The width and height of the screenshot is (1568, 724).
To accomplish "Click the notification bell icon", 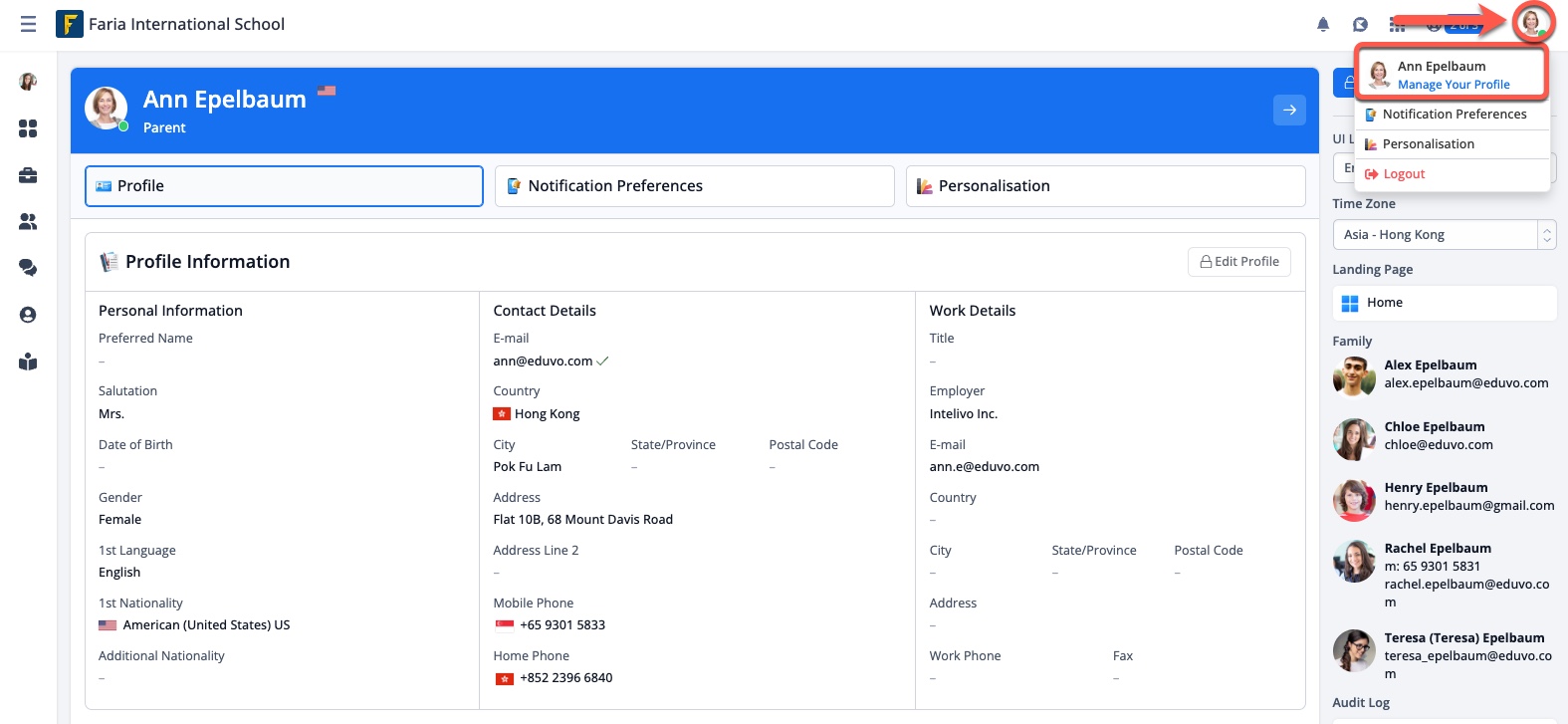I will (x=1323, y=25).
